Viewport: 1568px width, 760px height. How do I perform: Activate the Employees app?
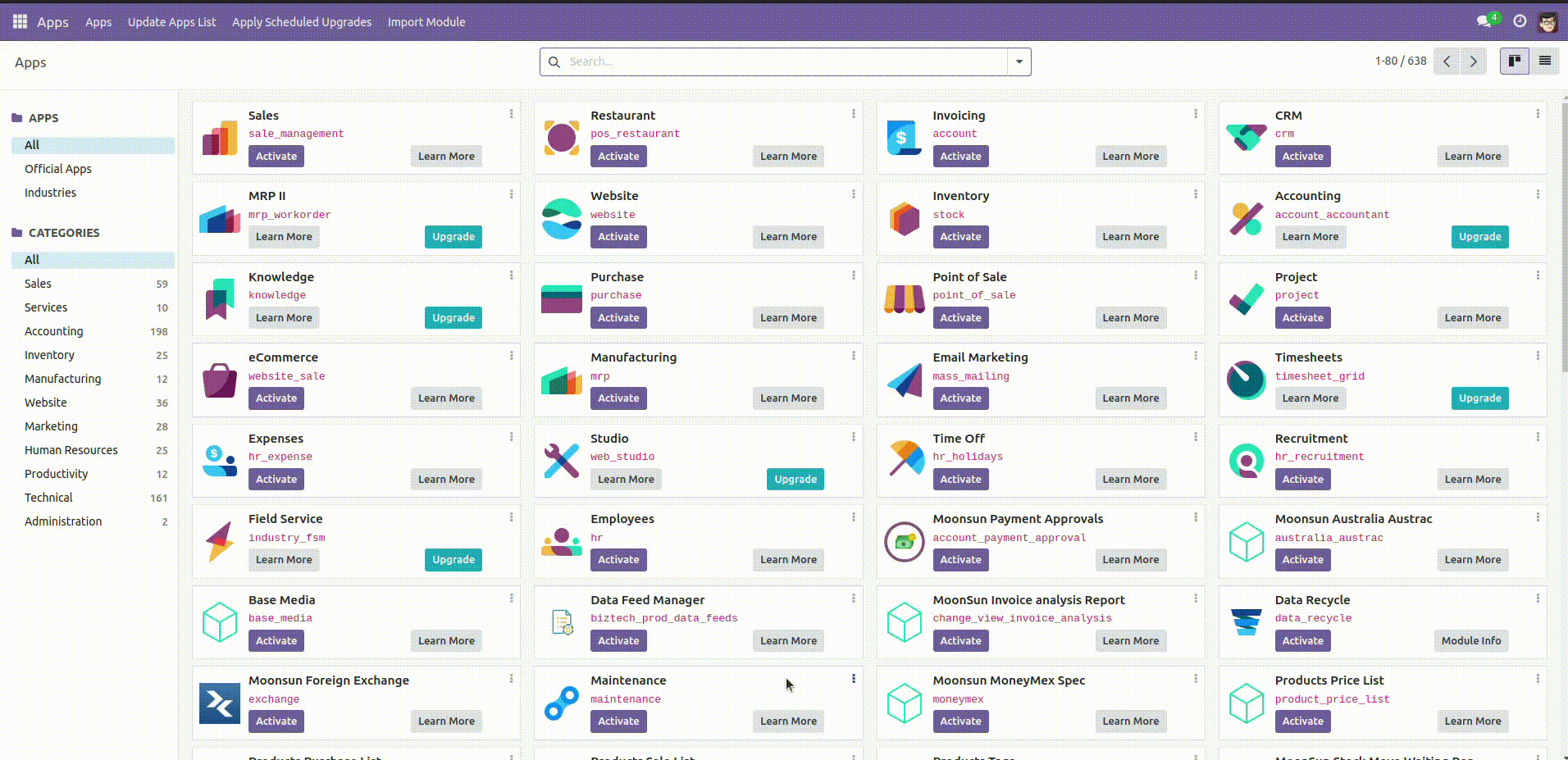pos(618,560)
